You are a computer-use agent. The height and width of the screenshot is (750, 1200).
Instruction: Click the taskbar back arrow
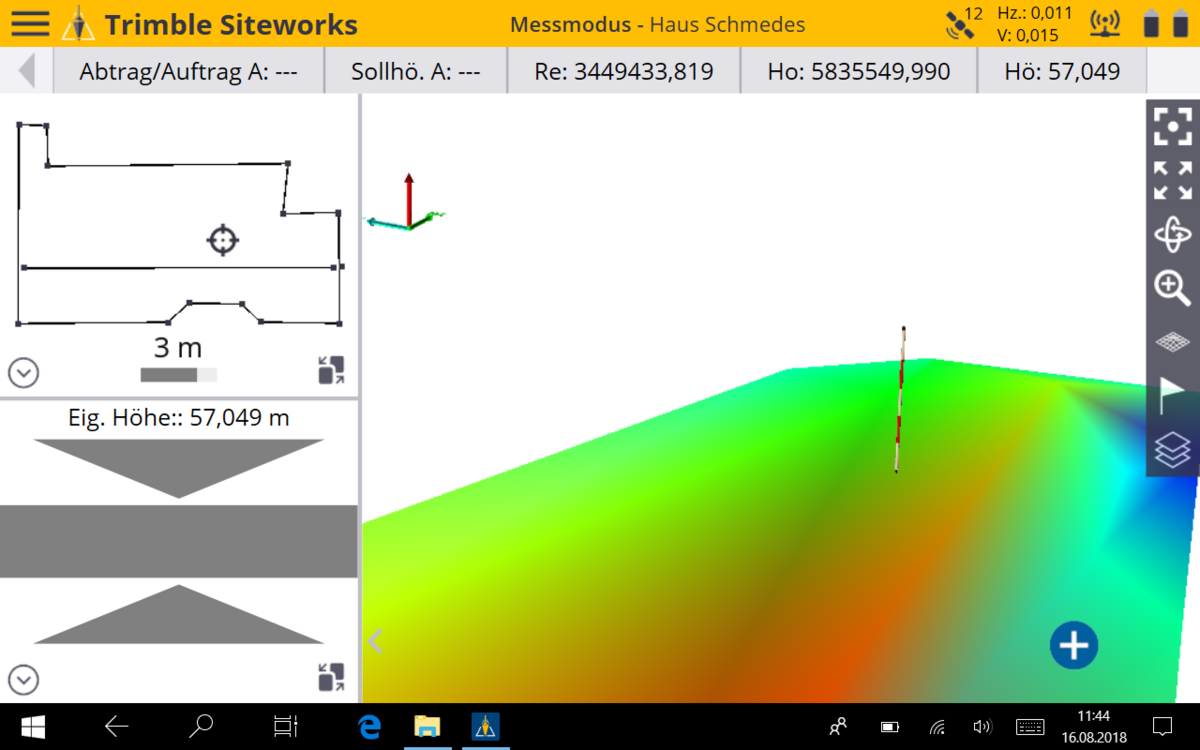point(117,727)
